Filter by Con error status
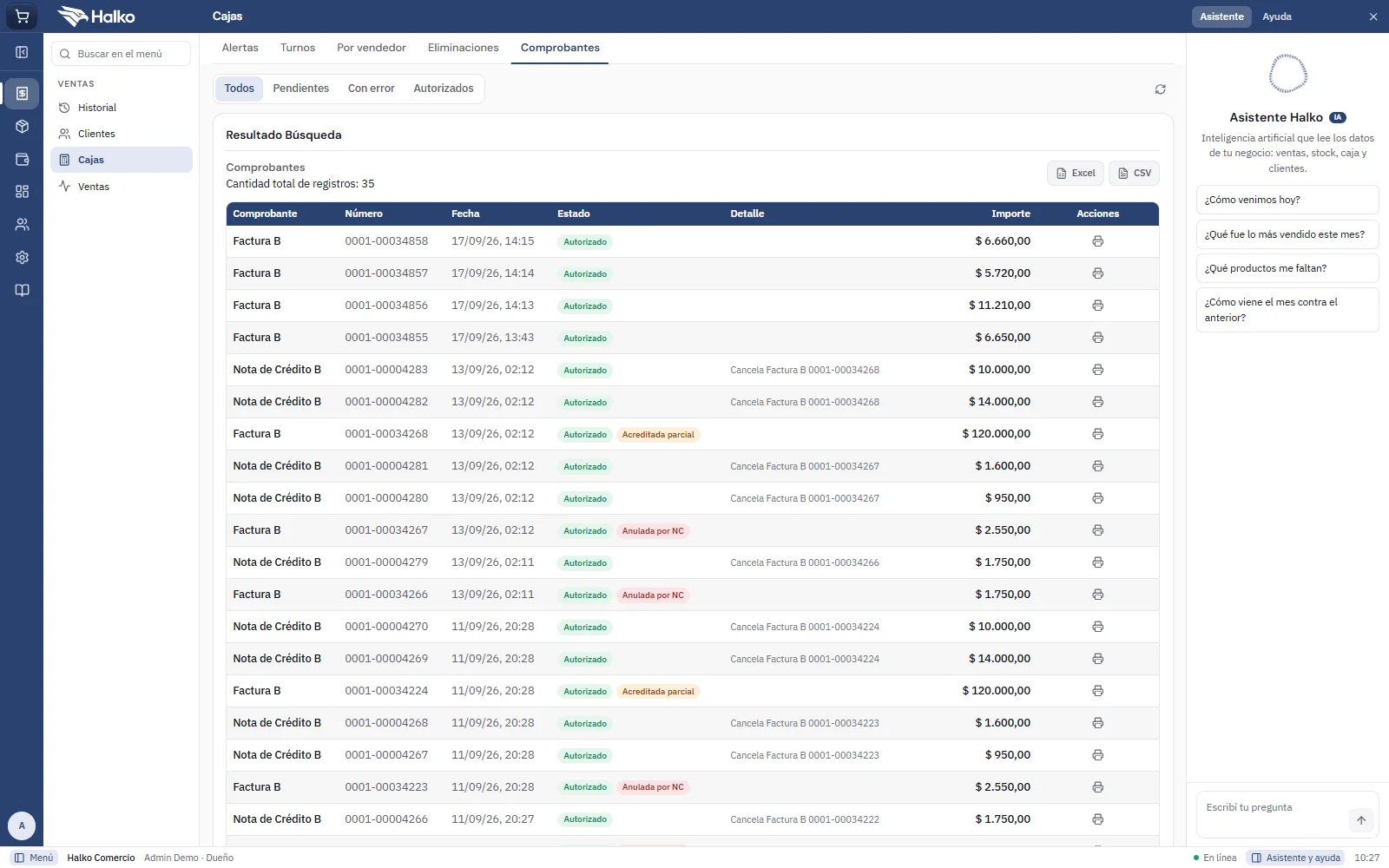This screenshot has width=1389, height=868. point(371,89)
